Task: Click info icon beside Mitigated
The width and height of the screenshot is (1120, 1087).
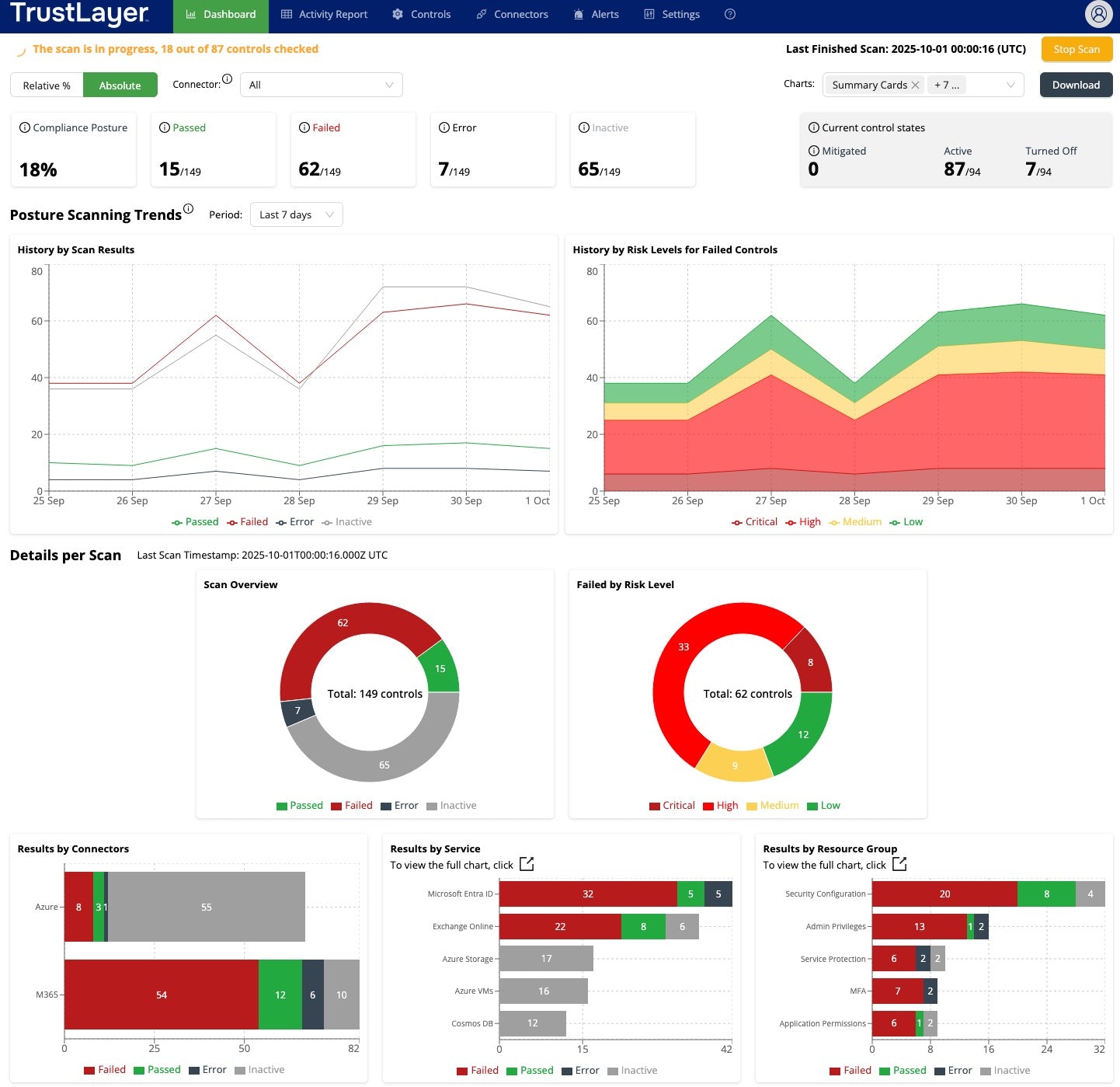Action: tap(814, 151)
